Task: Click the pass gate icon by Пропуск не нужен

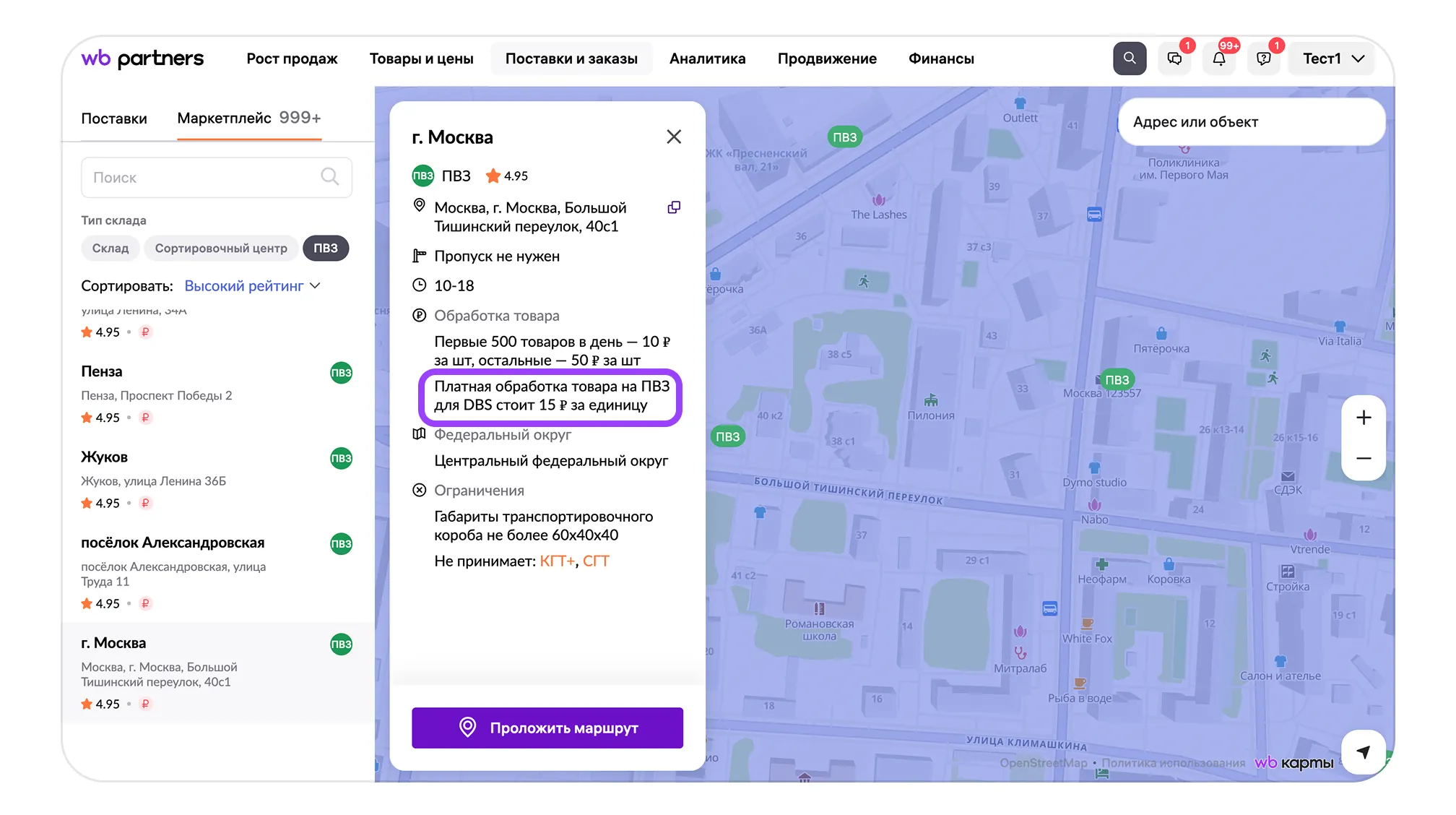Action: click(419, 256)
